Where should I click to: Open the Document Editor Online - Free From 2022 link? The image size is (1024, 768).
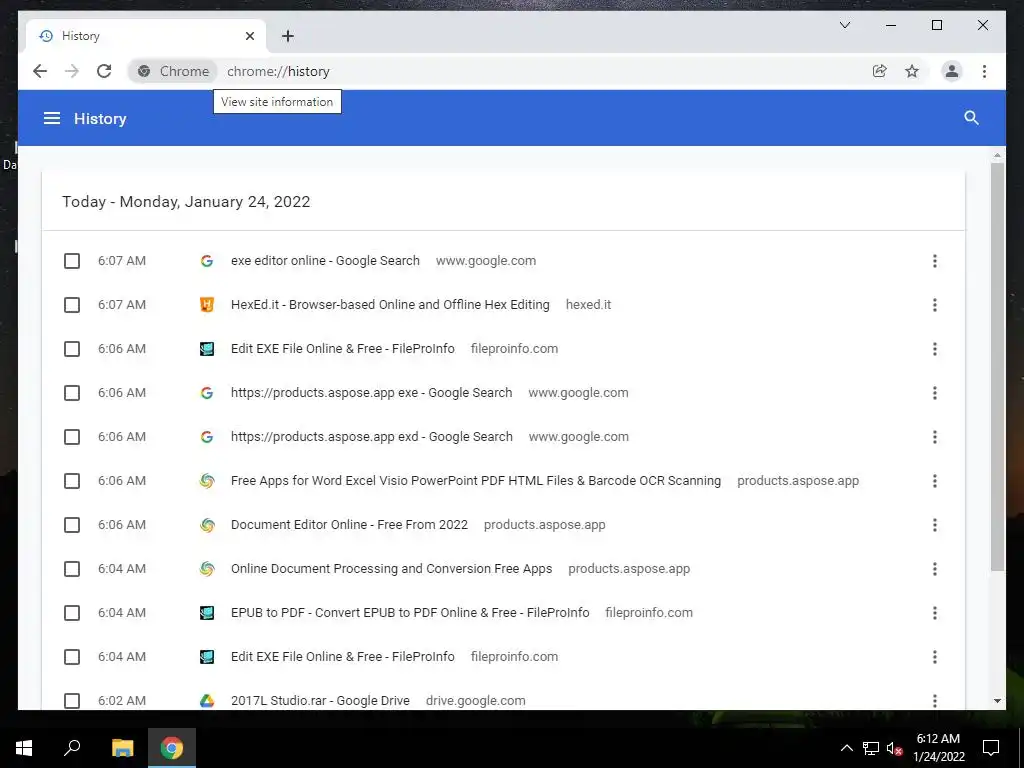[x=349, y=524]
